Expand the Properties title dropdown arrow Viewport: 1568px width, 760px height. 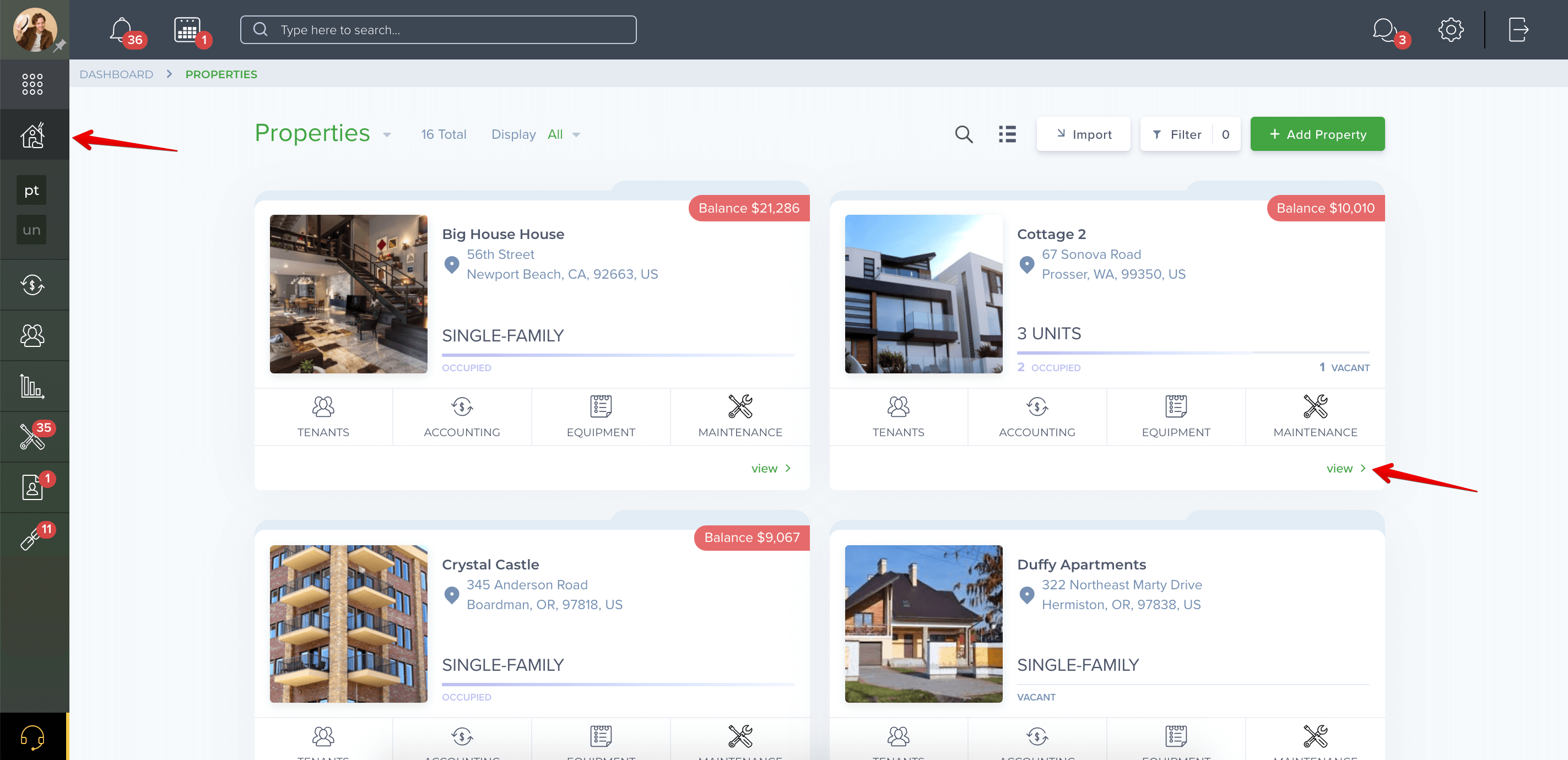387,135
